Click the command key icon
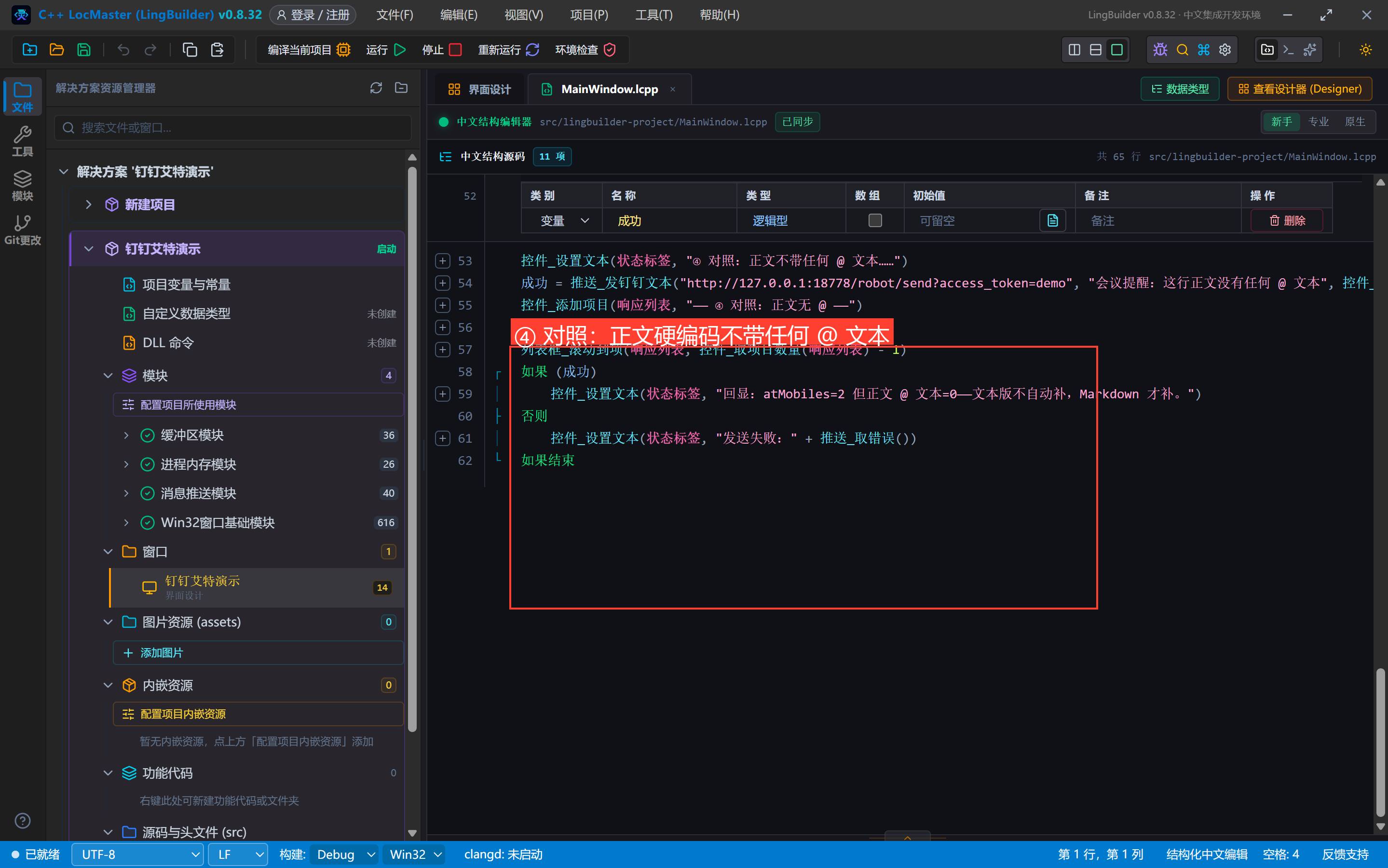 tap(1204, 50)
